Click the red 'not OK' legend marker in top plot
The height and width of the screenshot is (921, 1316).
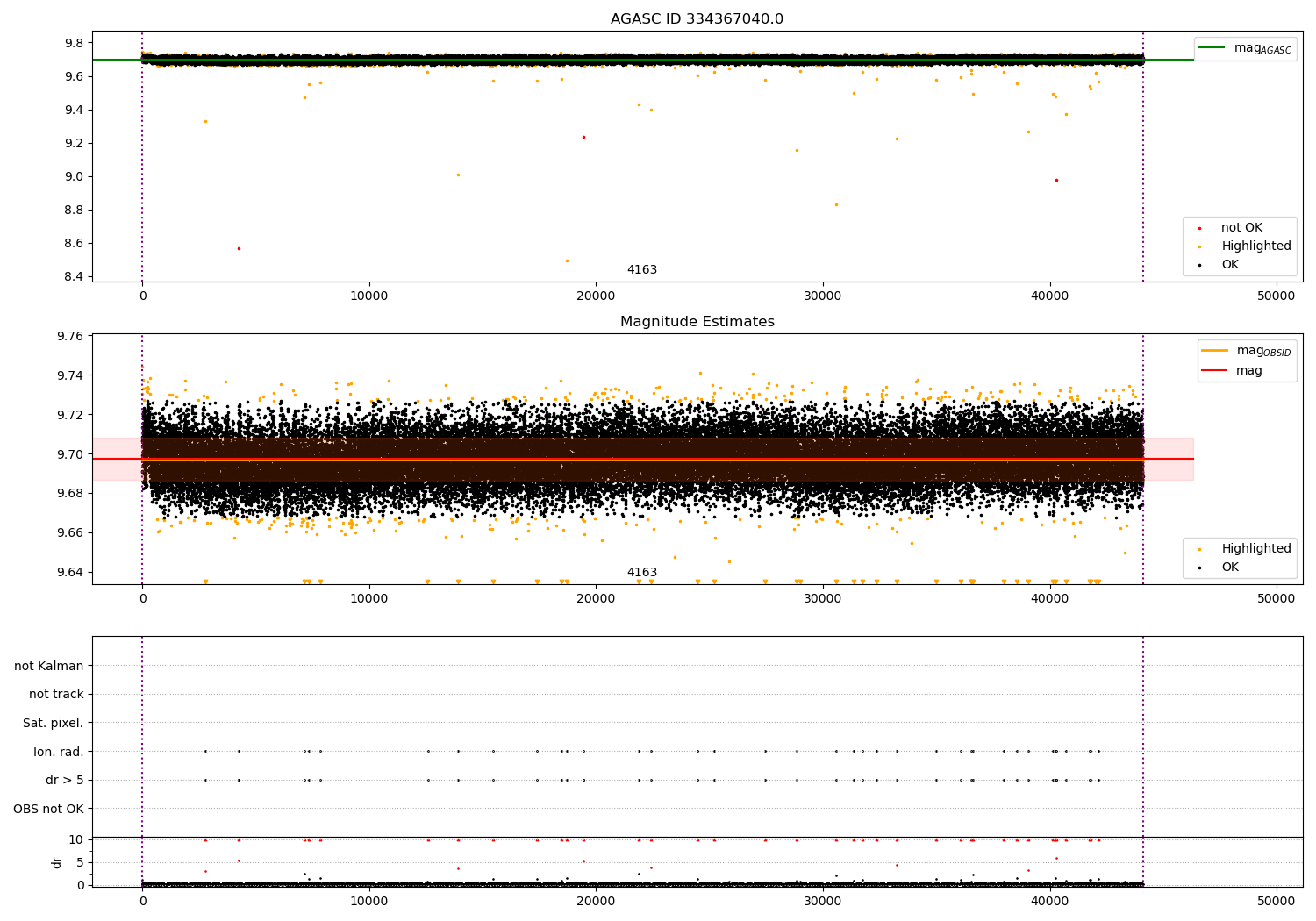click(x=1199, y=228)
